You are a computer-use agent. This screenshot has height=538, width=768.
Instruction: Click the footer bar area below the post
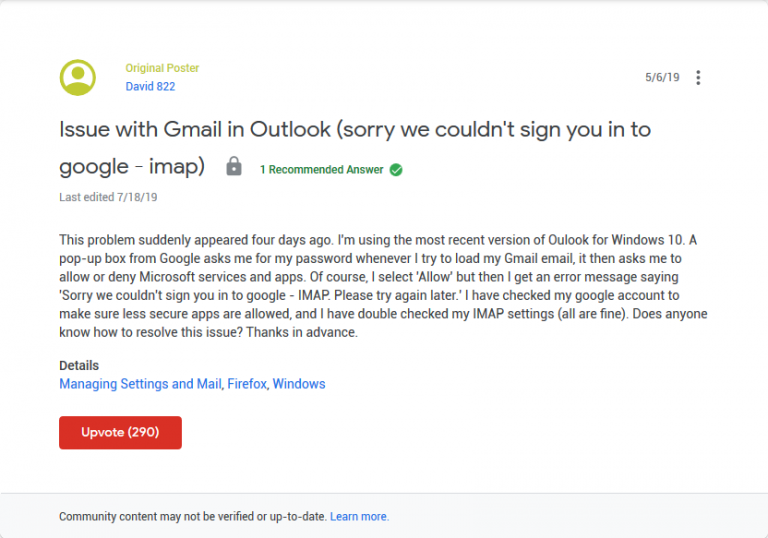384,515
